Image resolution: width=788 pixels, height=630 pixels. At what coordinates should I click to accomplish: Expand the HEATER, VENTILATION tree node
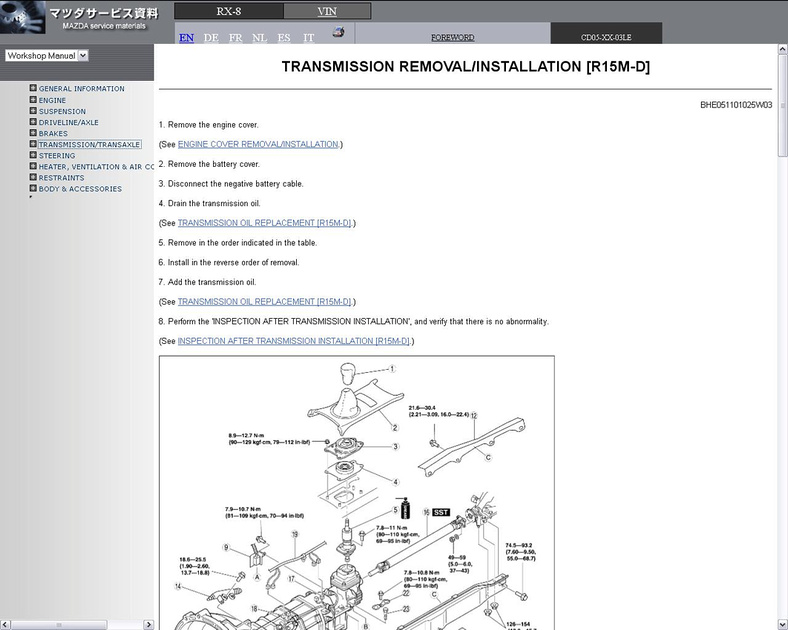[33, 166]
